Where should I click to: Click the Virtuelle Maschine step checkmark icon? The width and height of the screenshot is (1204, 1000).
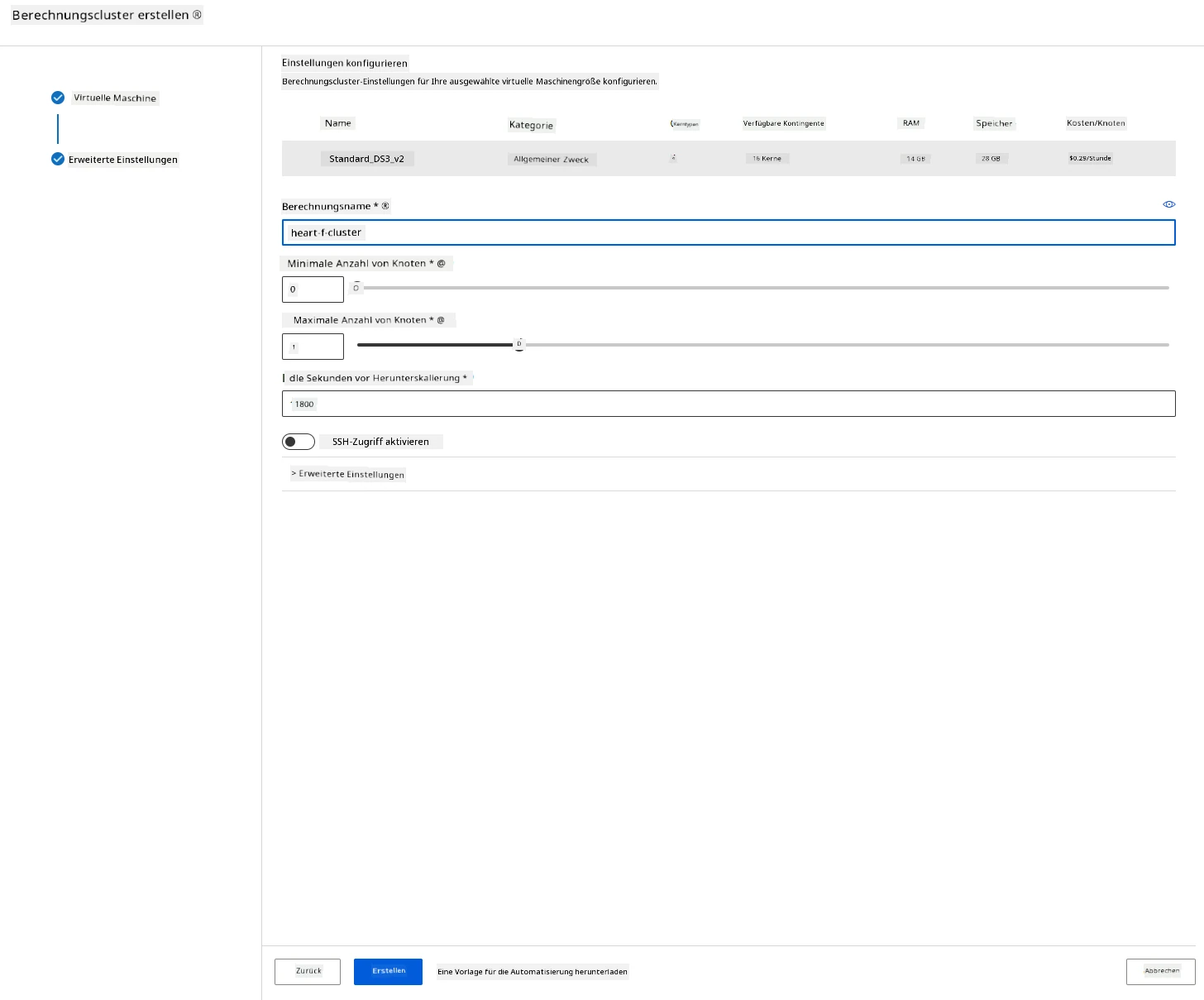pos(58,98)
